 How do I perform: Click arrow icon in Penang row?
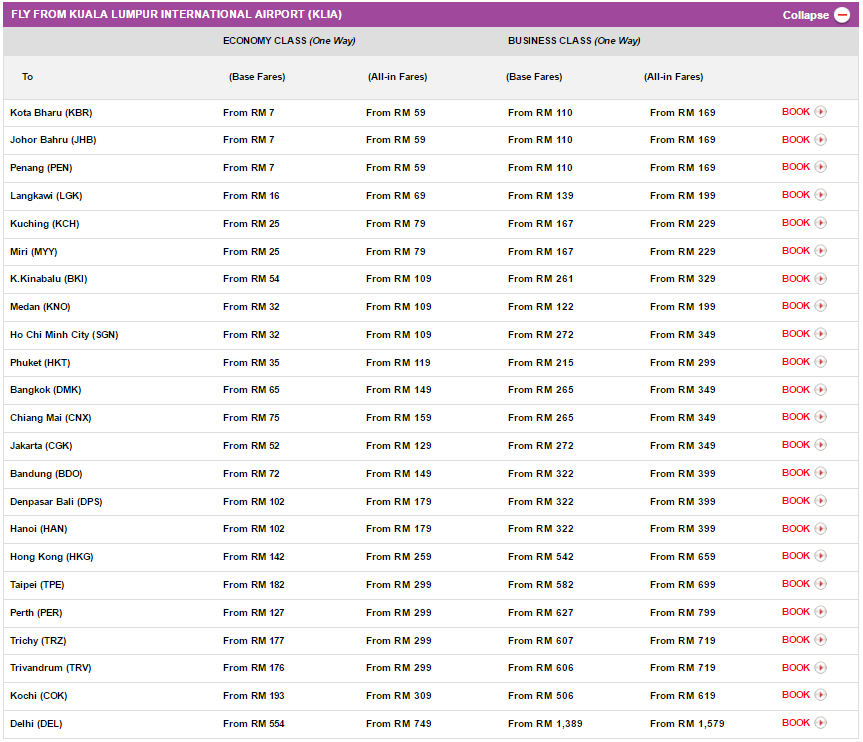coord(821,167)
